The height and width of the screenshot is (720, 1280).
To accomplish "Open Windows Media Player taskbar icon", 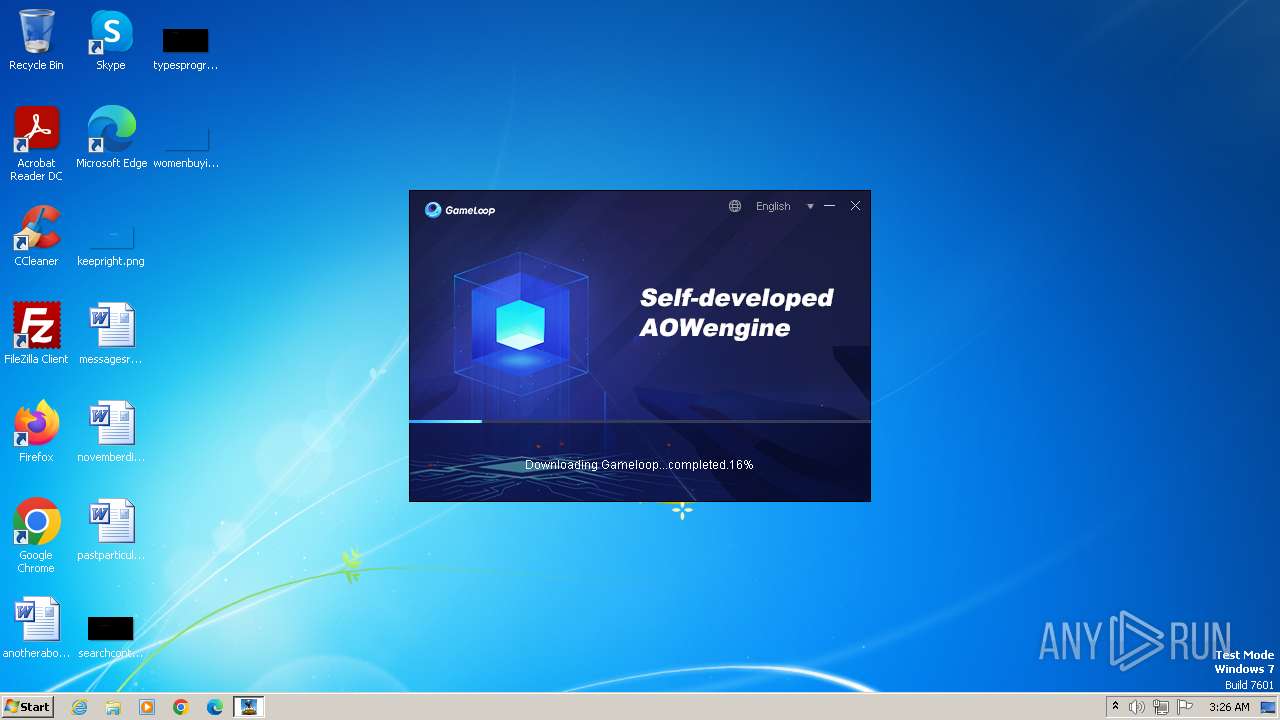I will (147, 707).
